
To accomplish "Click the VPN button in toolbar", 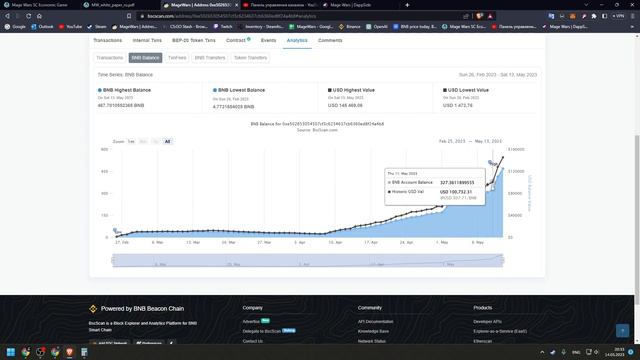I will click(x=618, y=16).
